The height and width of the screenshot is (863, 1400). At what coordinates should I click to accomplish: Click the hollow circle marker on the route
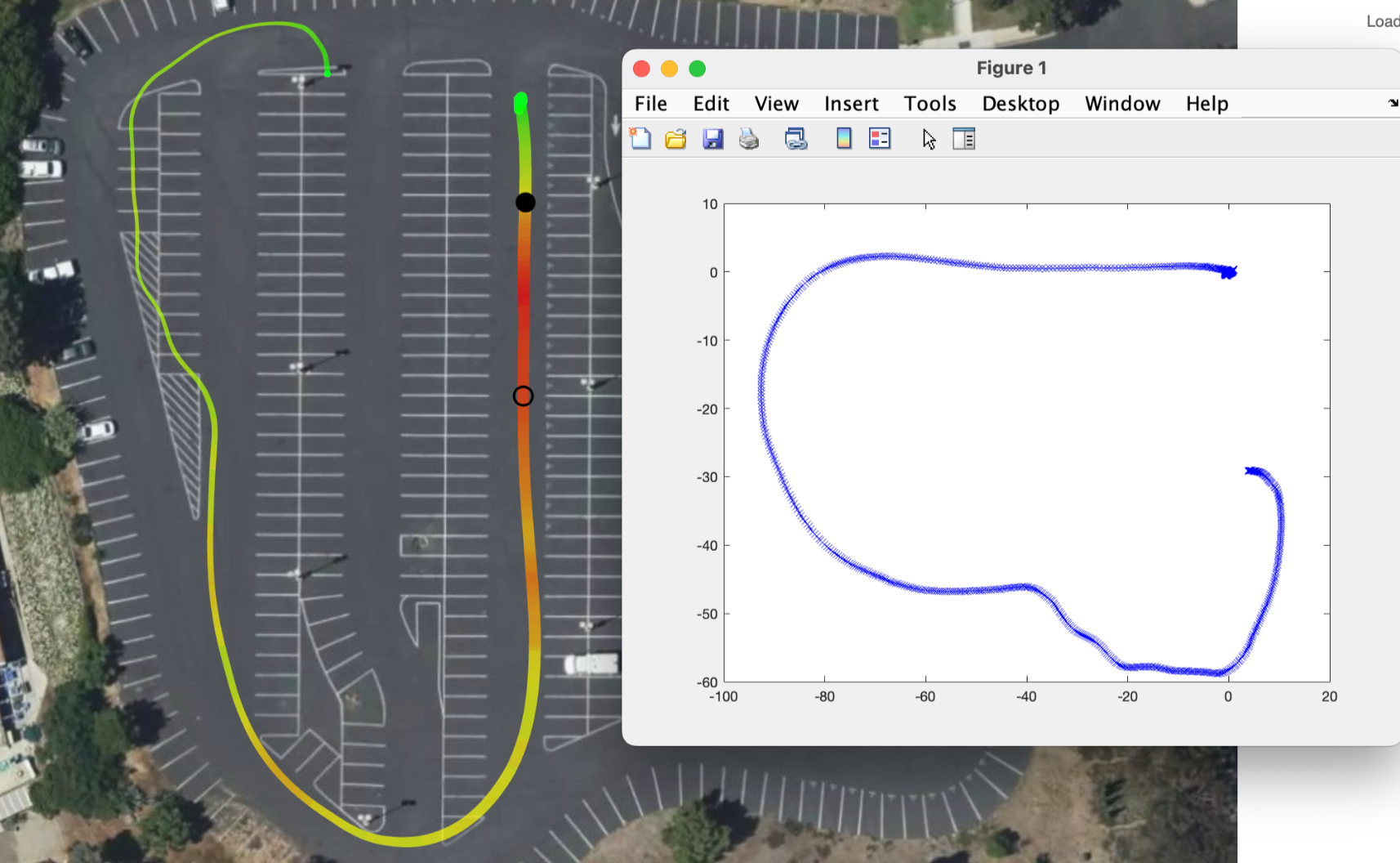click(x=523, y=396)
